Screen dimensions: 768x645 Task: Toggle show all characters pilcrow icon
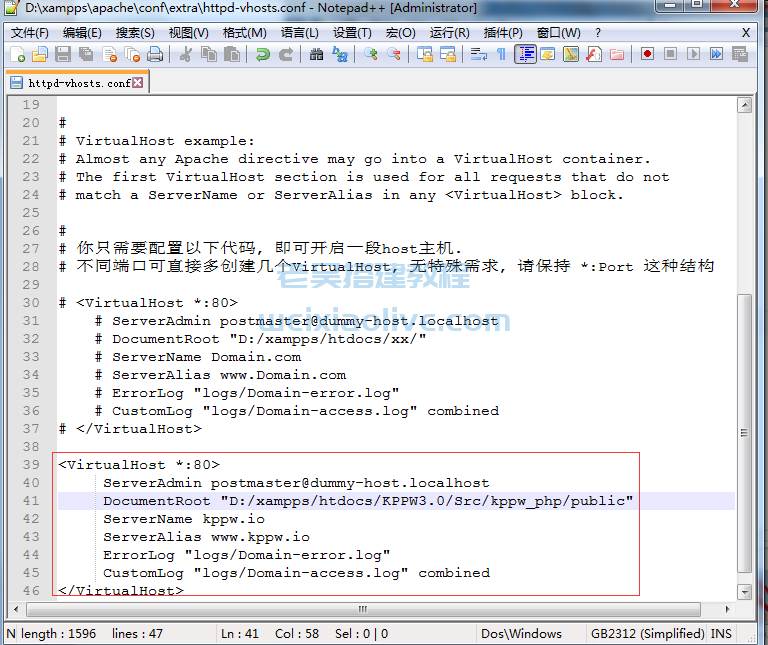tap(501, 54)
